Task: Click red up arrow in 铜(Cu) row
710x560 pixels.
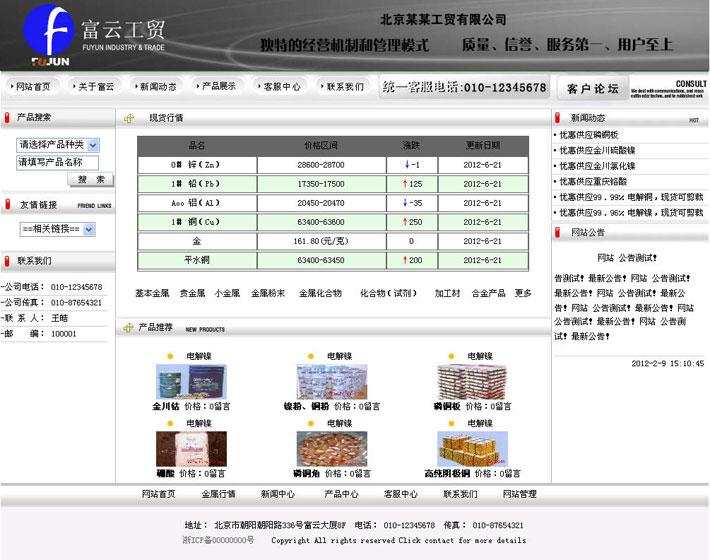Action: (405, 221)
